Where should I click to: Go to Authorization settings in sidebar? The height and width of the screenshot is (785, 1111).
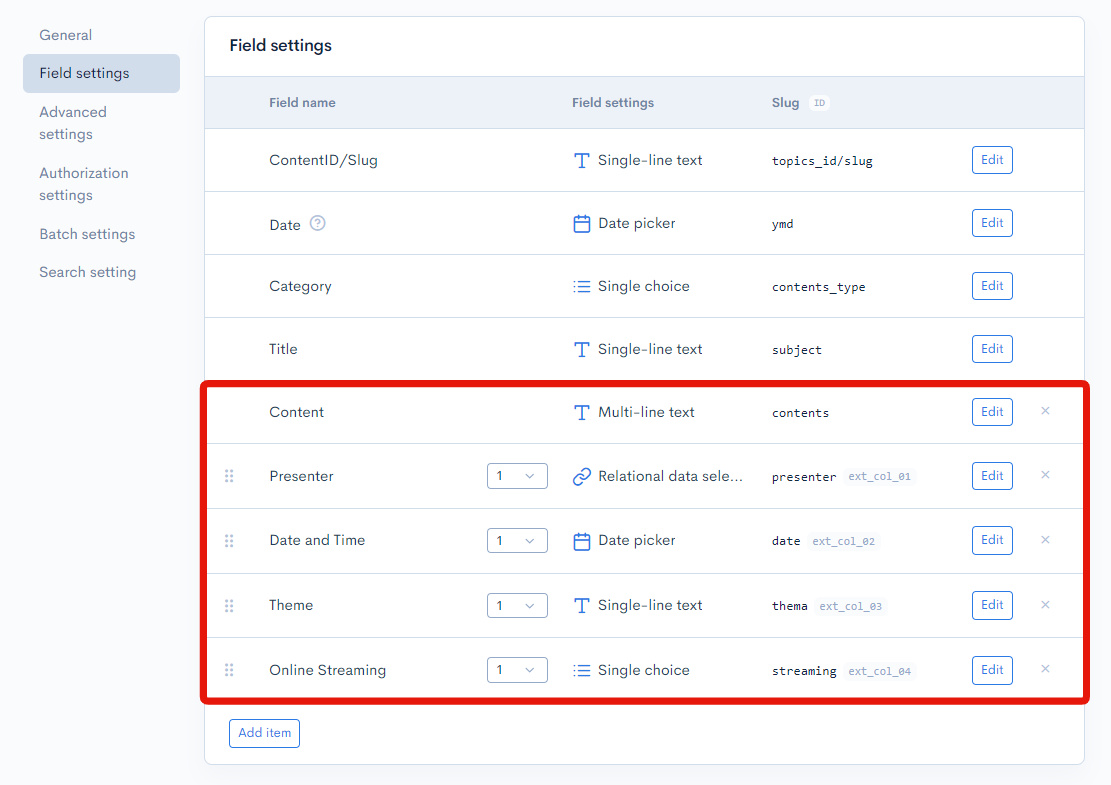coord(84,184)
